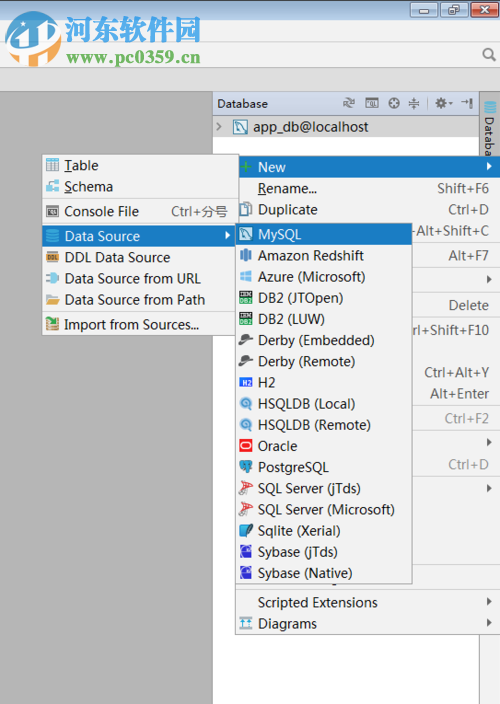
Task: Expand the app_db@localhost tree node
Action: (x=219, y=127)
